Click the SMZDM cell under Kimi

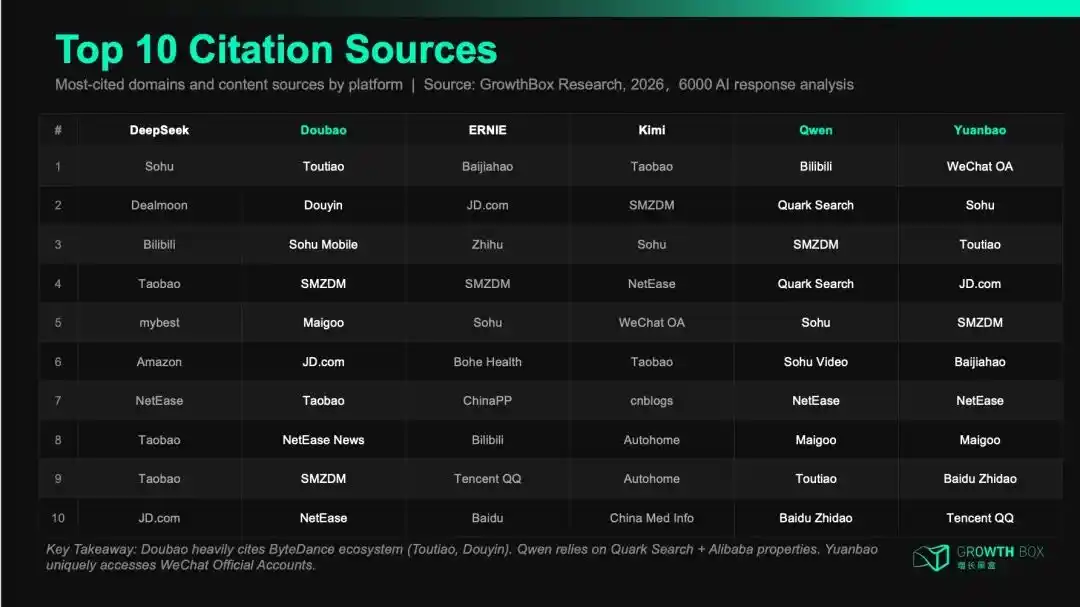pos(652,205)
